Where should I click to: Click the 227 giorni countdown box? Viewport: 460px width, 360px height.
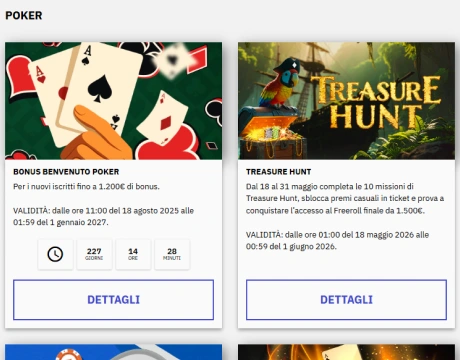point(94,254)
